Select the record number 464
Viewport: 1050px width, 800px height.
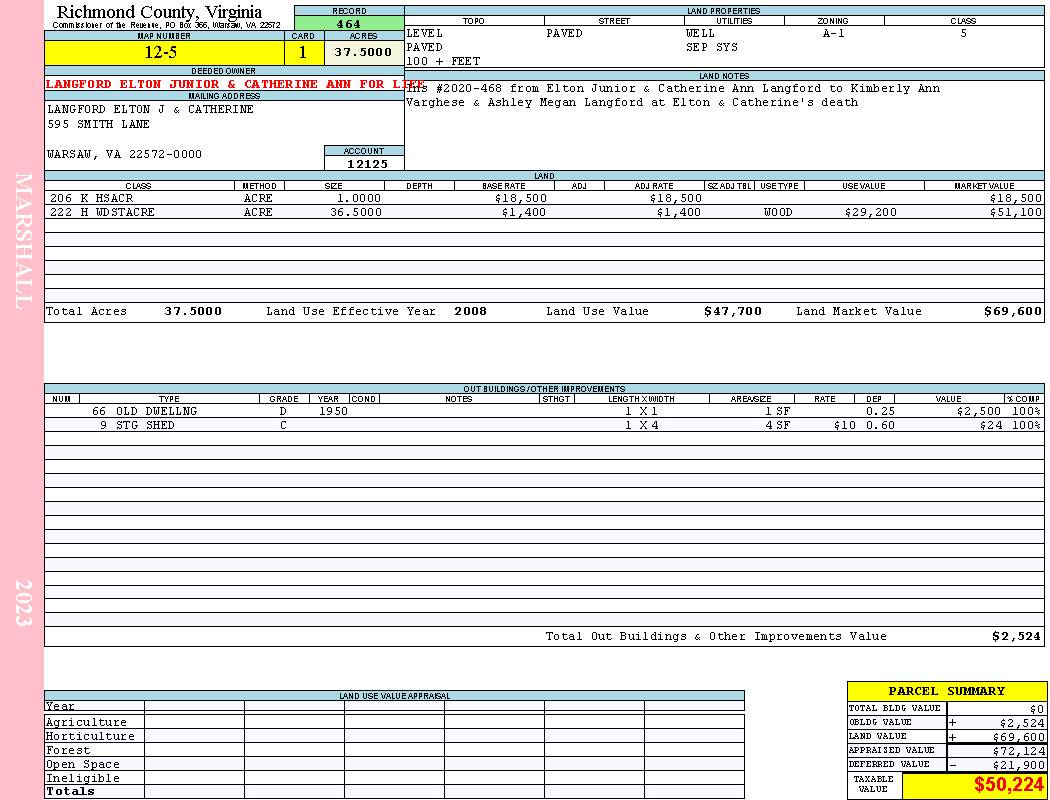(x=349, y=23)
